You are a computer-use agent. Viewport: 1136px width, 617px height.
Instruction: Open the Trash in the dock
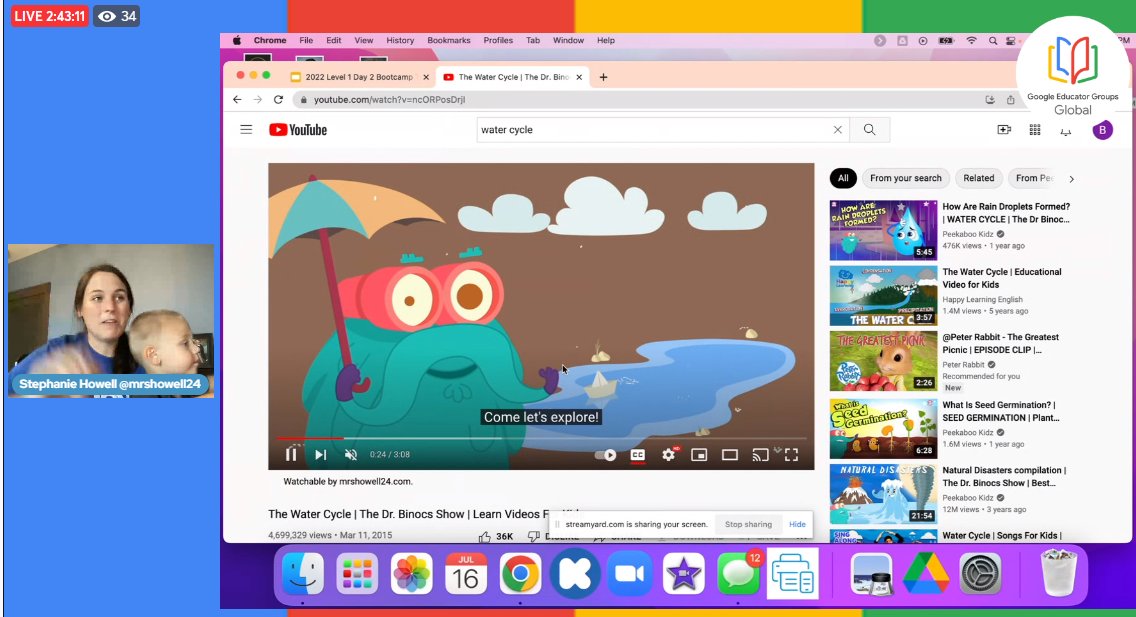[1058, 574]
